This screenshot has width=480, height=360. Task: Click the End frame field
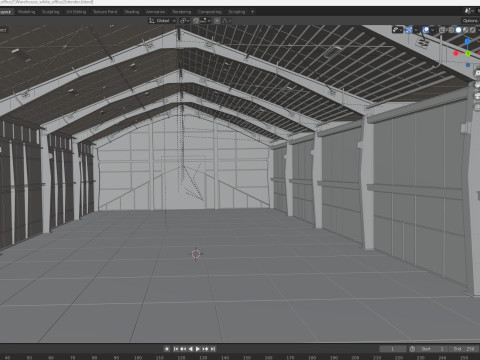[x=464, y=349]
